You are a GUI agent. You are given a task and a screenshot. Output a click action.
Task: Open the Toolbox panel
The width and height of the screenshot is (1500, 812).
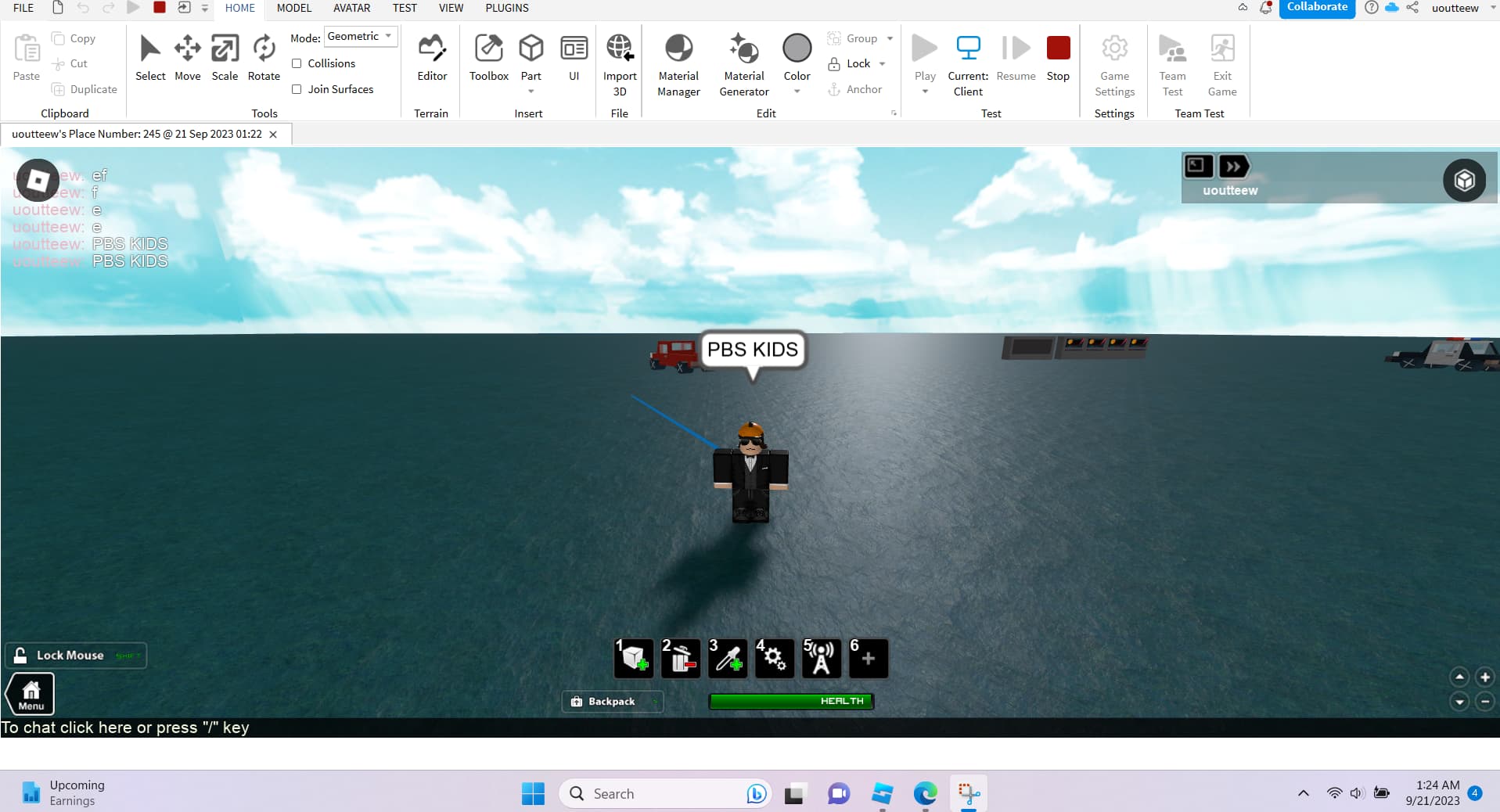click(489, 57)
